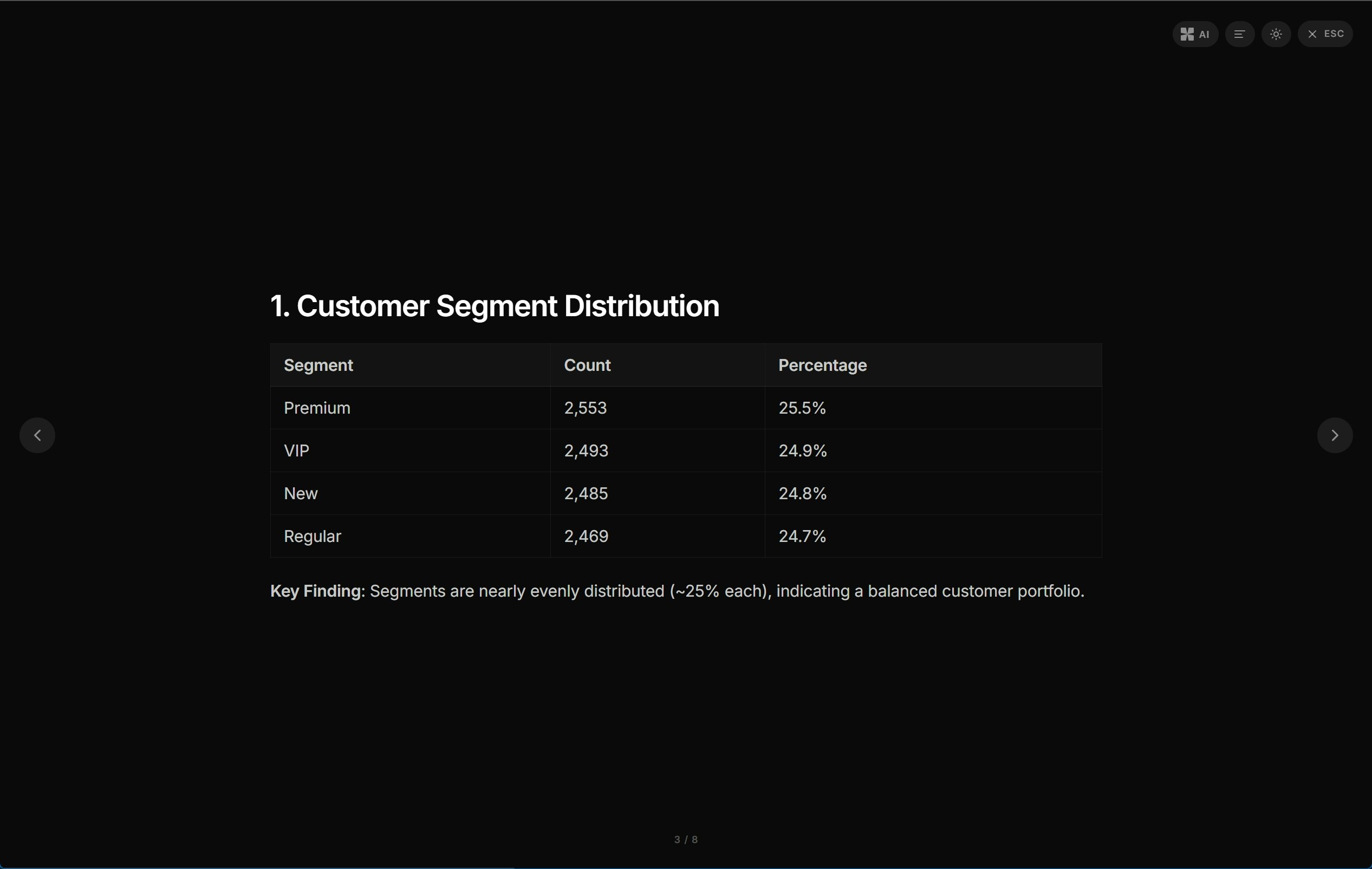Image resolution: width=1372 pixels, height=869 pixels.
Task: Click the 2,469 count cell
Action: pyautogui.click(x=658, y=536)
